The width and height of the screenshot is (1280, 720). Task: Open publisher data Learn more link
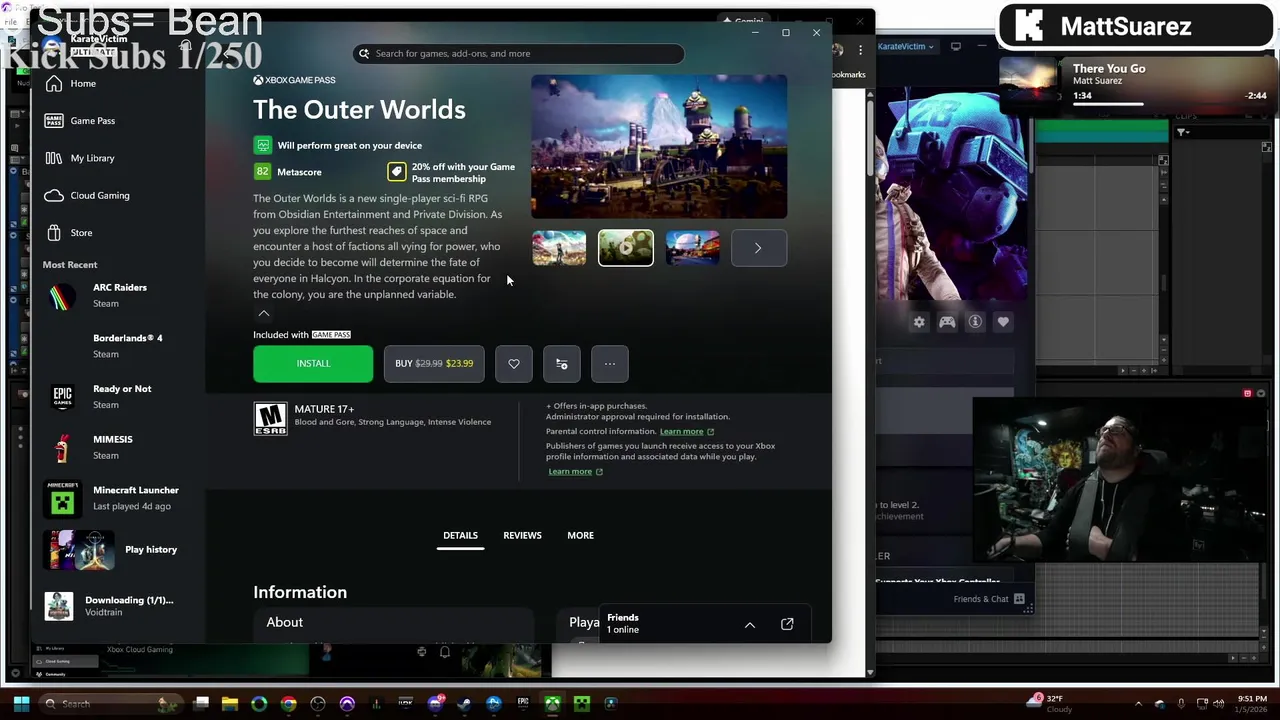575,471
